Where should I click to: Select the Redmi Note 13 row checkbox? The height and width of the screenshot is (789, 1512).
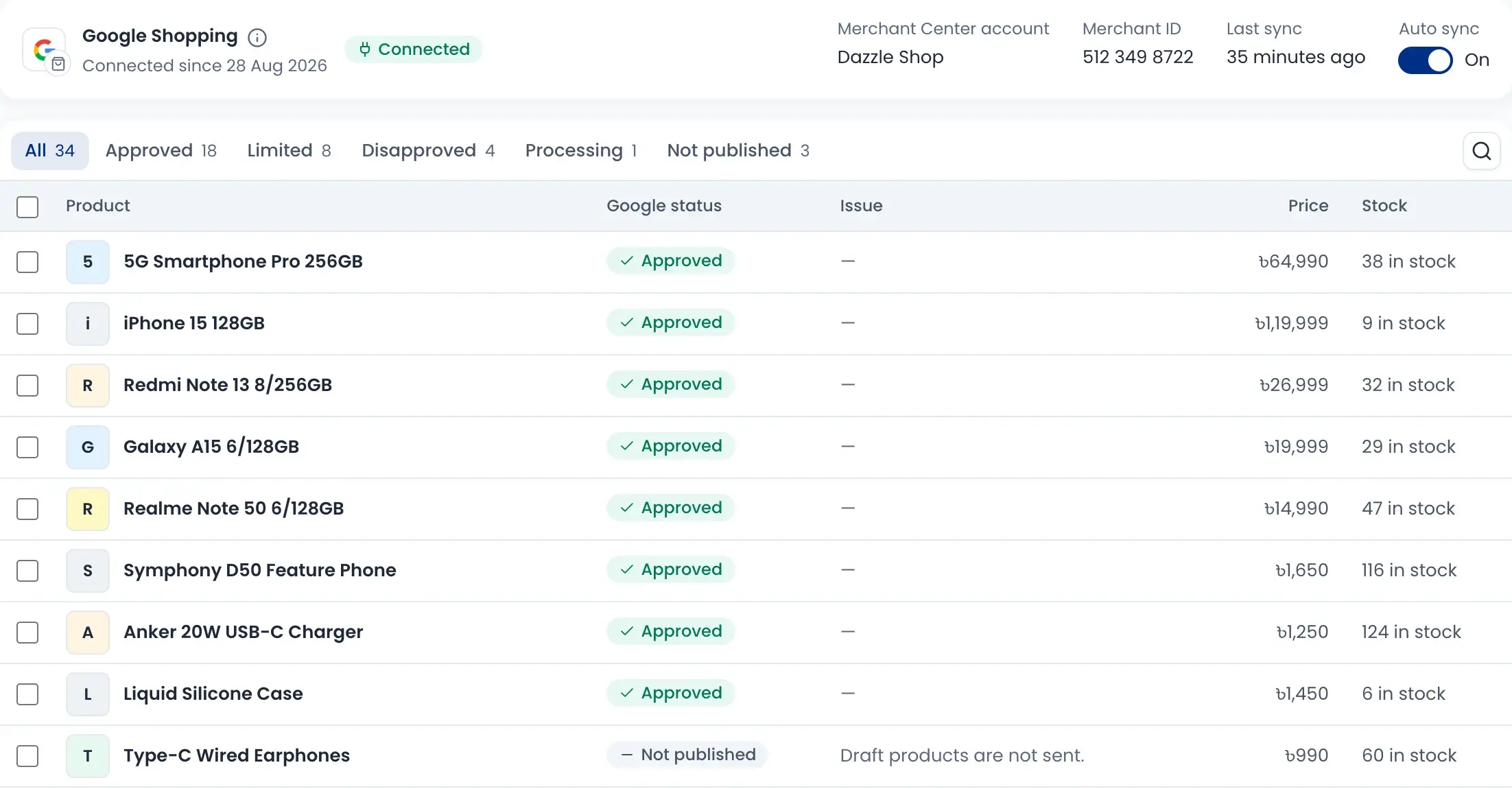coord(27,386)
